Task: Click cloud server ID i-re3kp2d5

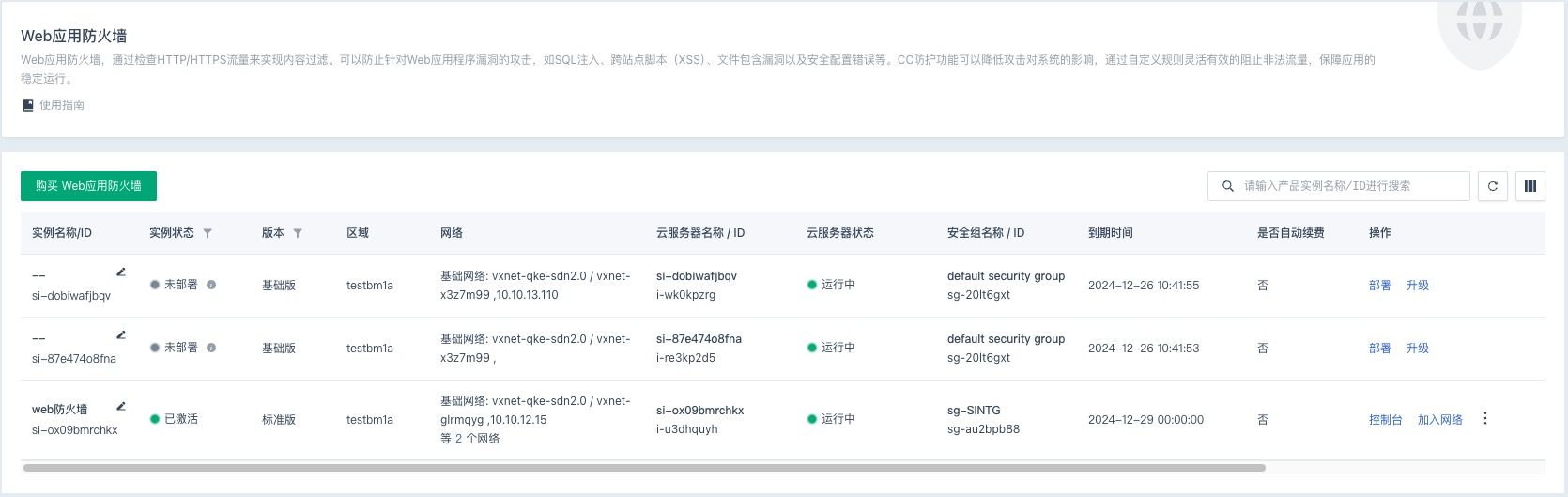Action: point(685,358)
